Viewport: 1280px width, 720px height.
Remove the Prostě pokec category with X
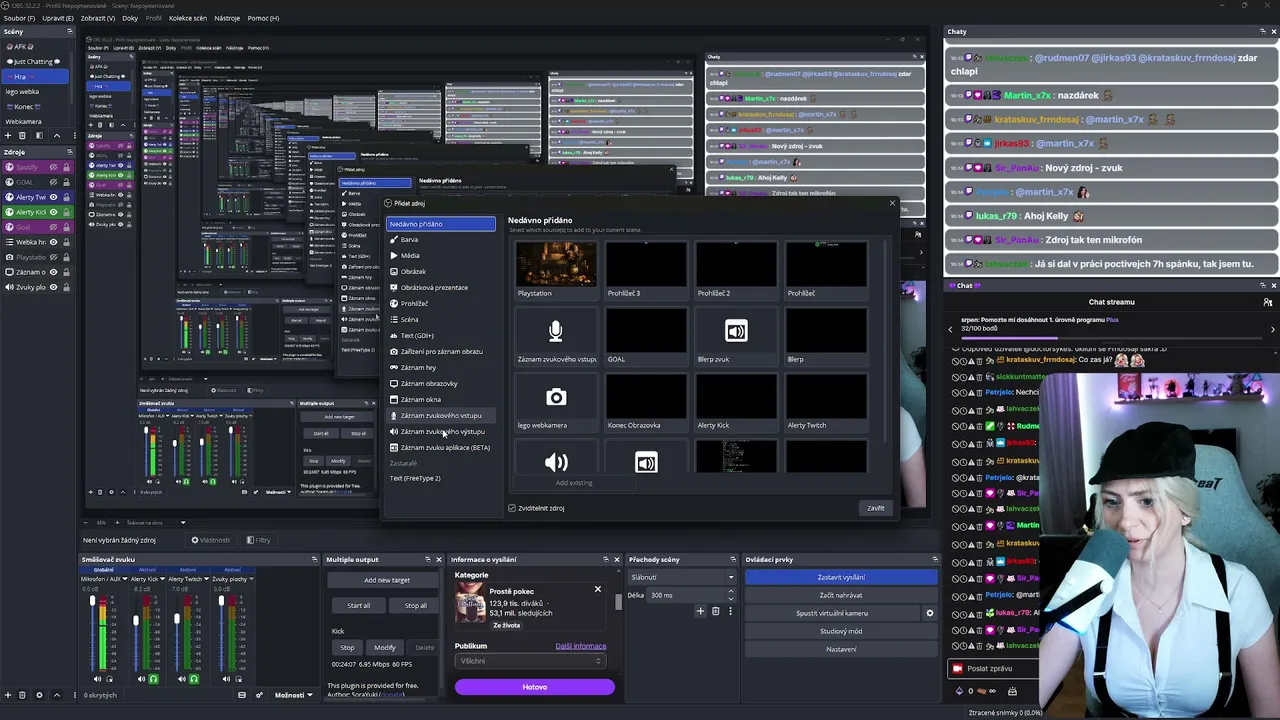[598, 589]
